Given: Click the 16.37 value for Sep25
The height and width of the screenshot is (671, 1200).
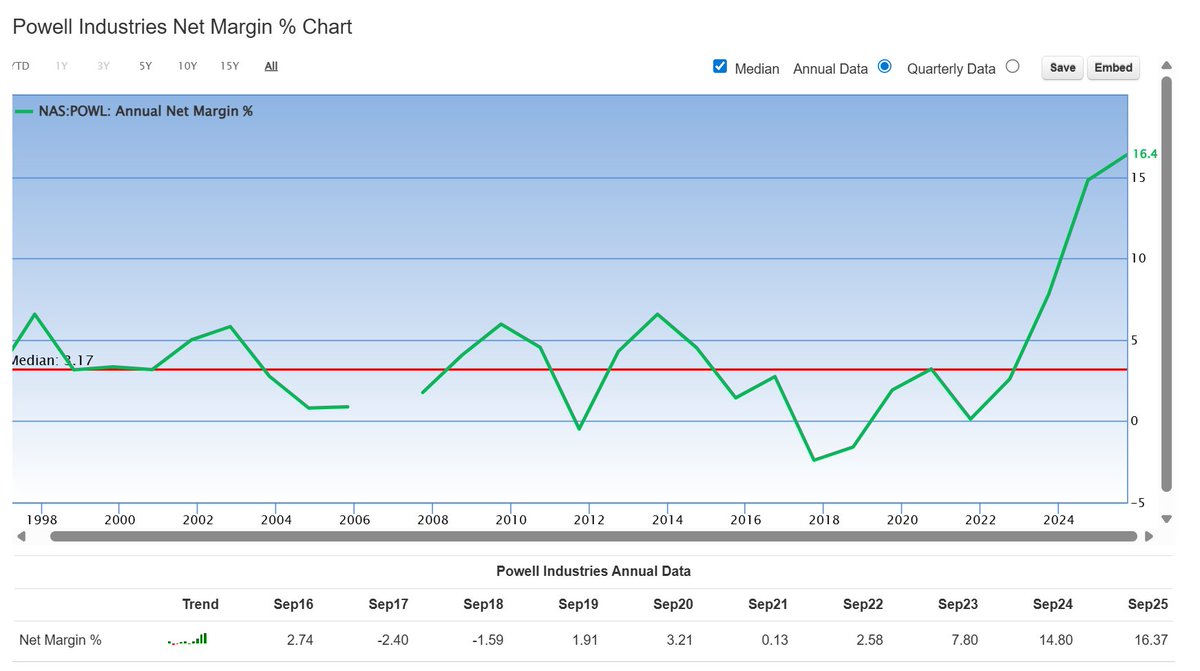Looking at the screenshot, I should coord(1151,640).
